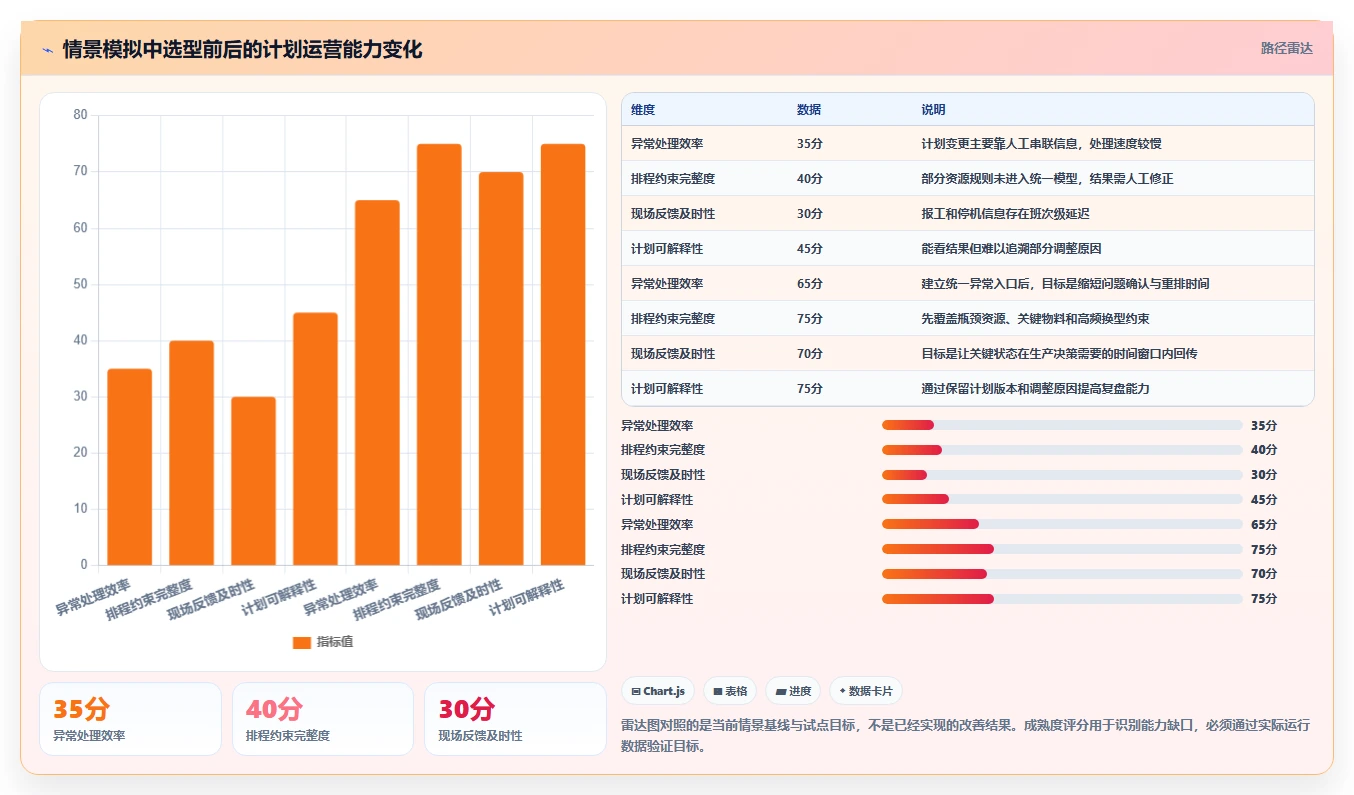Viewport: 1354px width, 795px height.
Task: Click the chart bar reaching value 70
Action: pos(501,369)
